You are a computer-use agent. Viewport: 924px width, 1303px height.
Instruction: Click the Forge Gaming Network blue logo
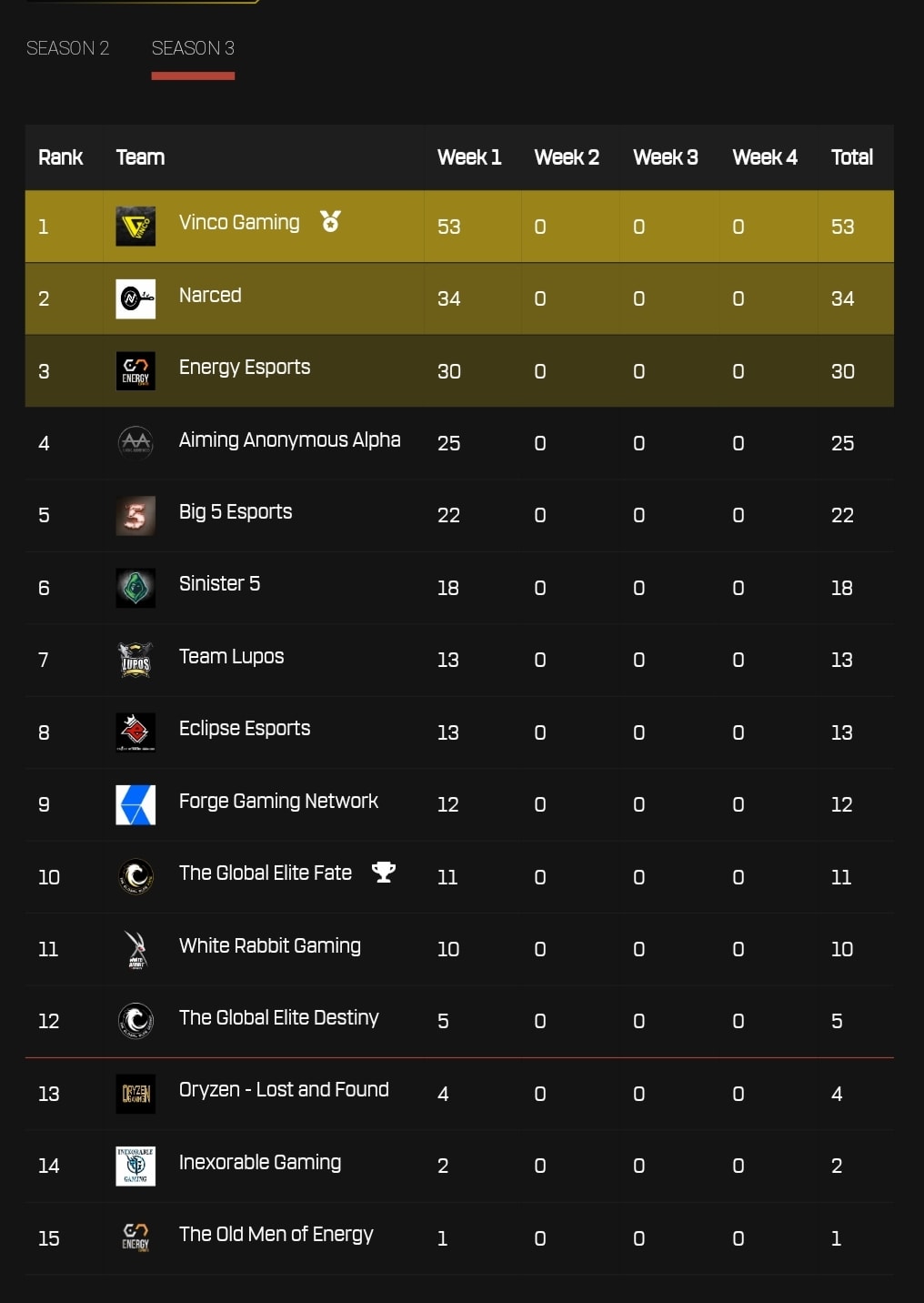pos(136,805)
